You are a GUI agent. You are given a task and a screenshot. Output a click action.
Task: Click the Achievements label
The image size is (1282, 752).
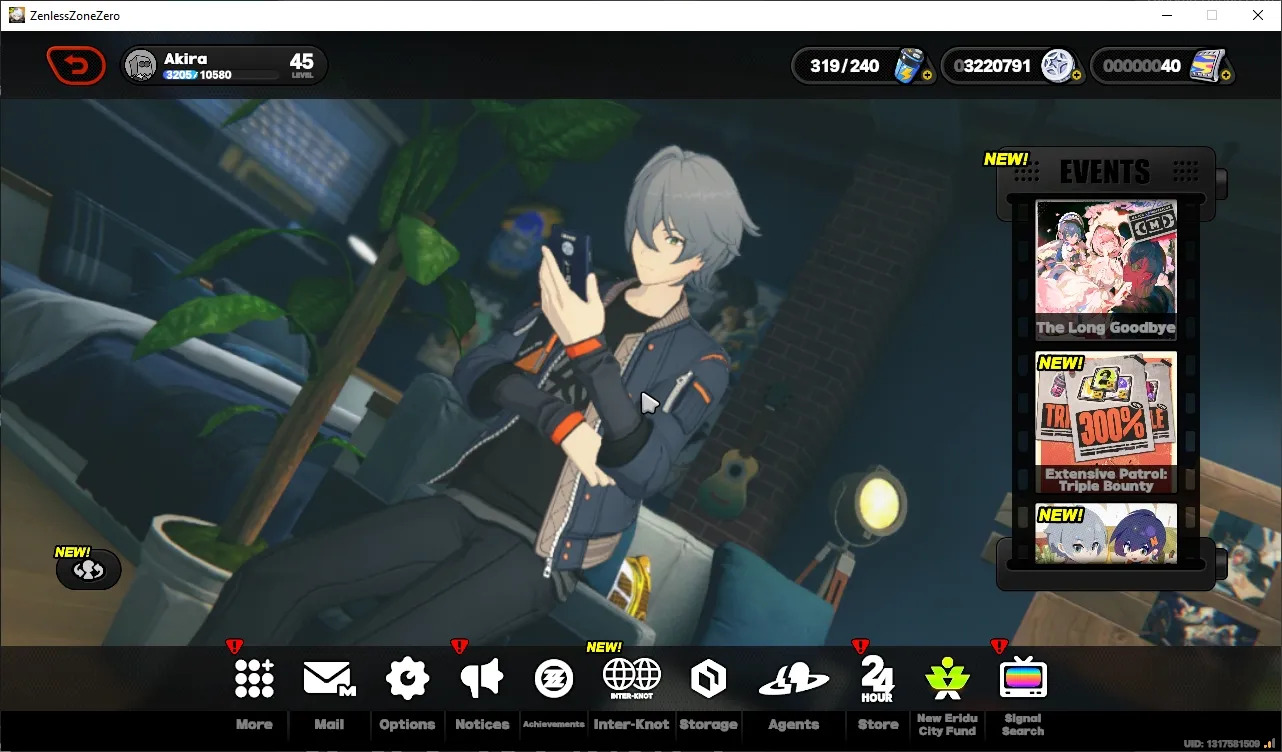click(553, 724)
